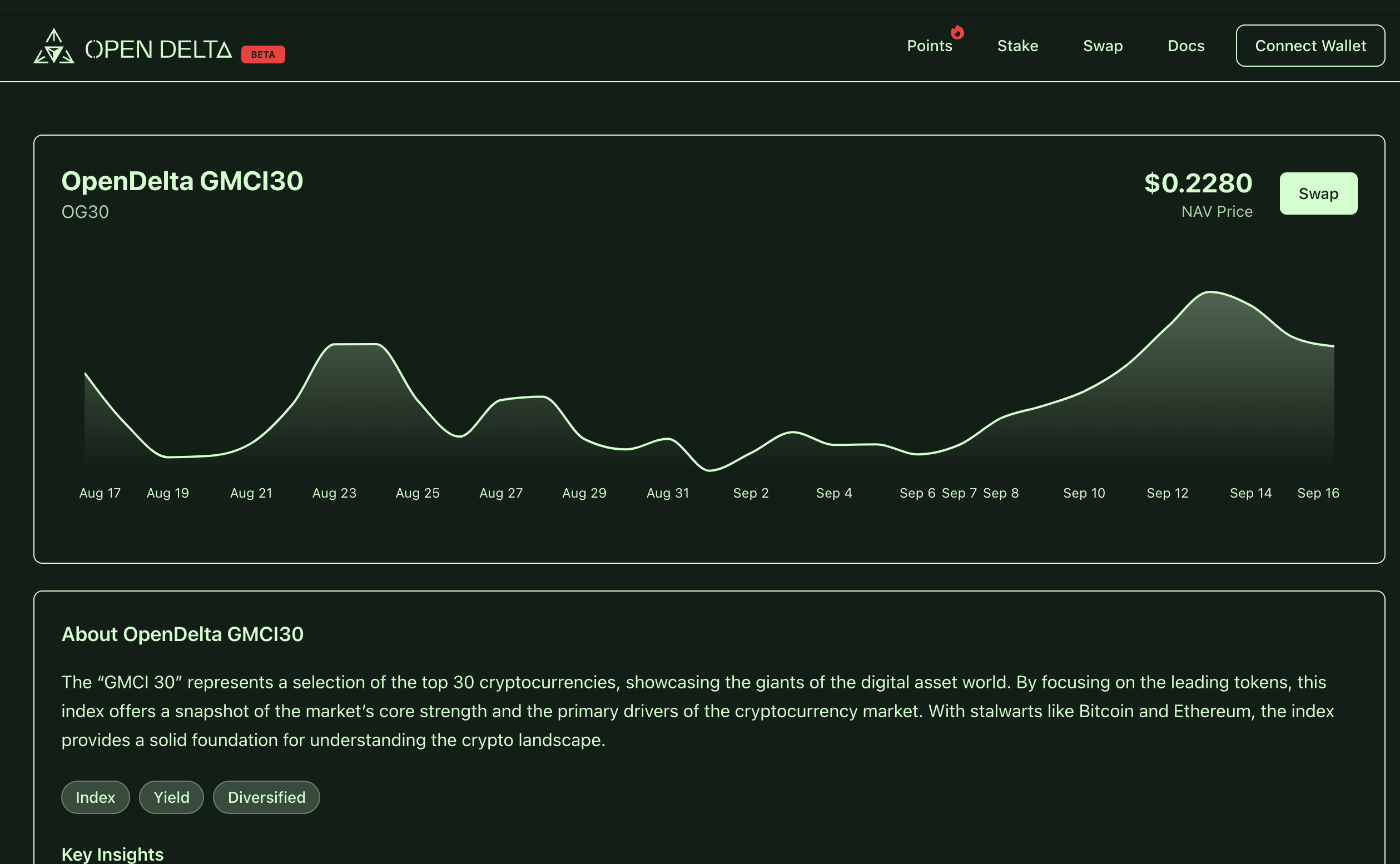Click the Aug 23 date label on chart
1400x864 pixels.
click(334, 493)
